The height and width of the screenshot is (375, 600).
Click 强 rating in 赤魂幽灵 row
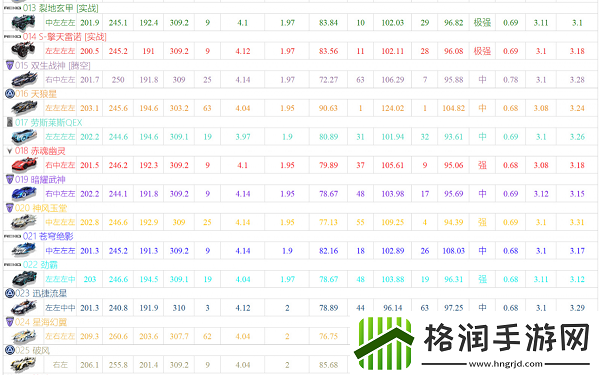pos(482,165)
